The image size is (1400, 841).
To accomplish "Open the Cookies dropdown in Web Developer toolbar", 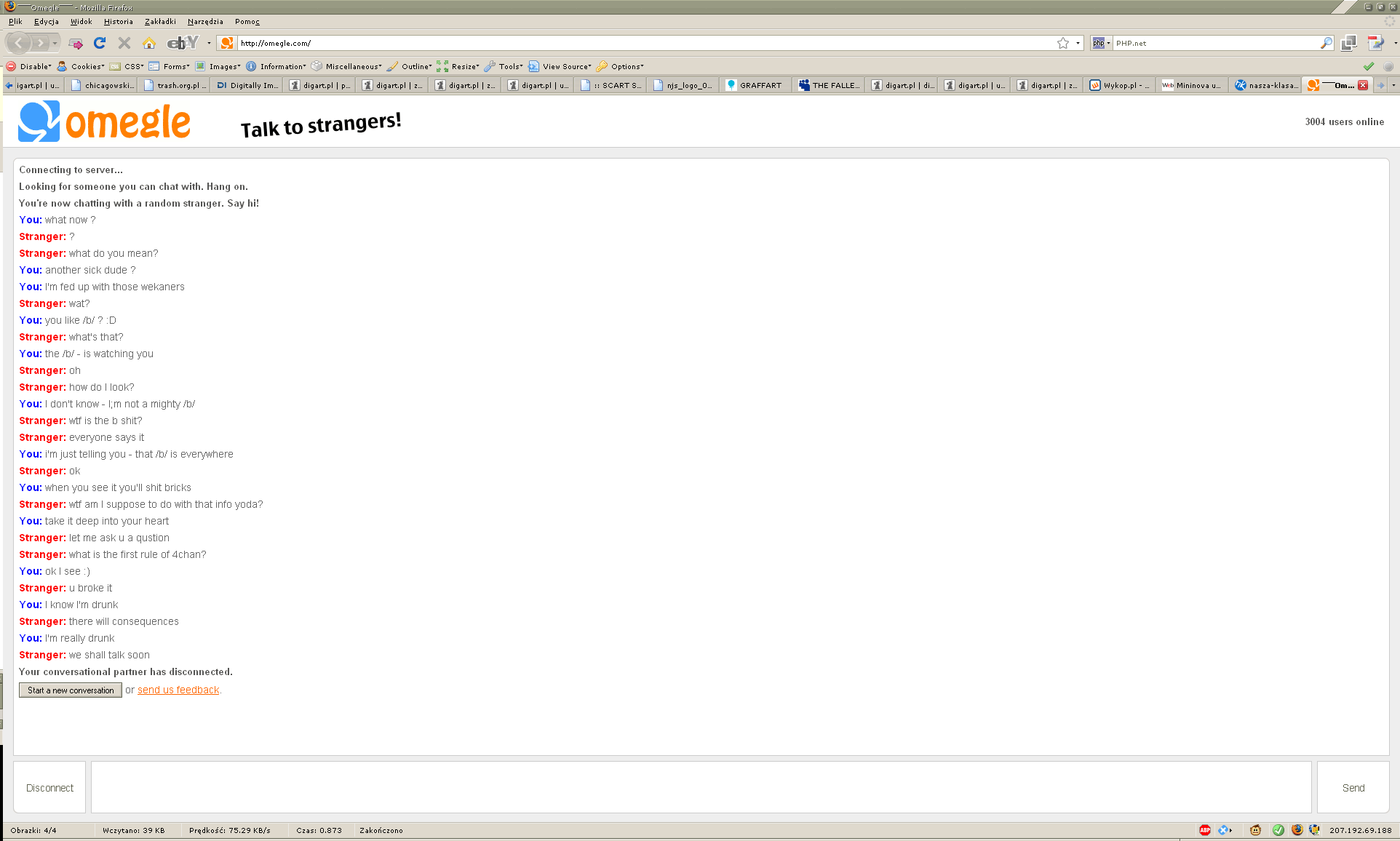I will tap(80, 66).
